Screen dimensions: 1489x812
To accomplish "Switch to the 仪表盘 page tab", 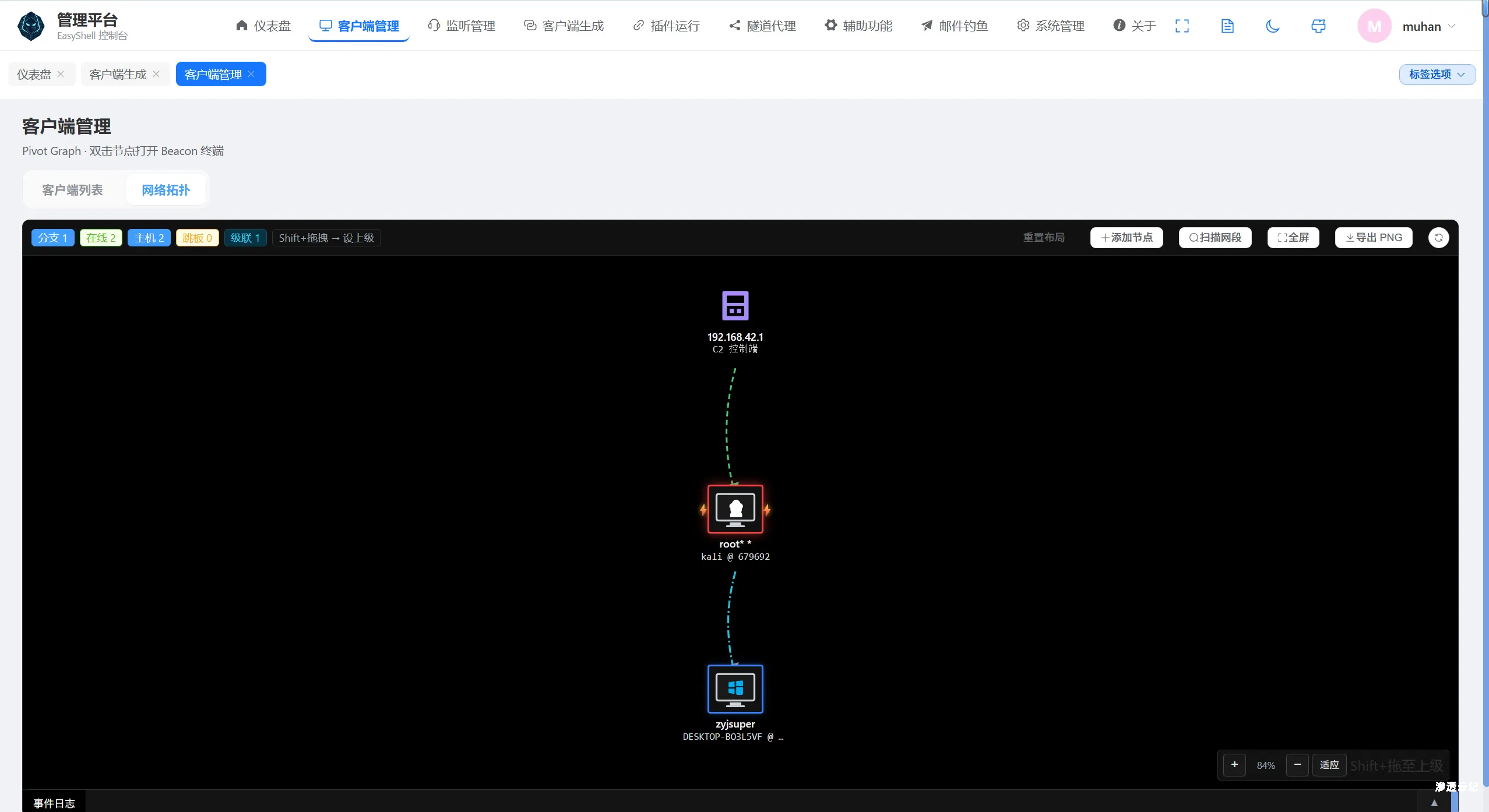I will [x=34, y=74].
